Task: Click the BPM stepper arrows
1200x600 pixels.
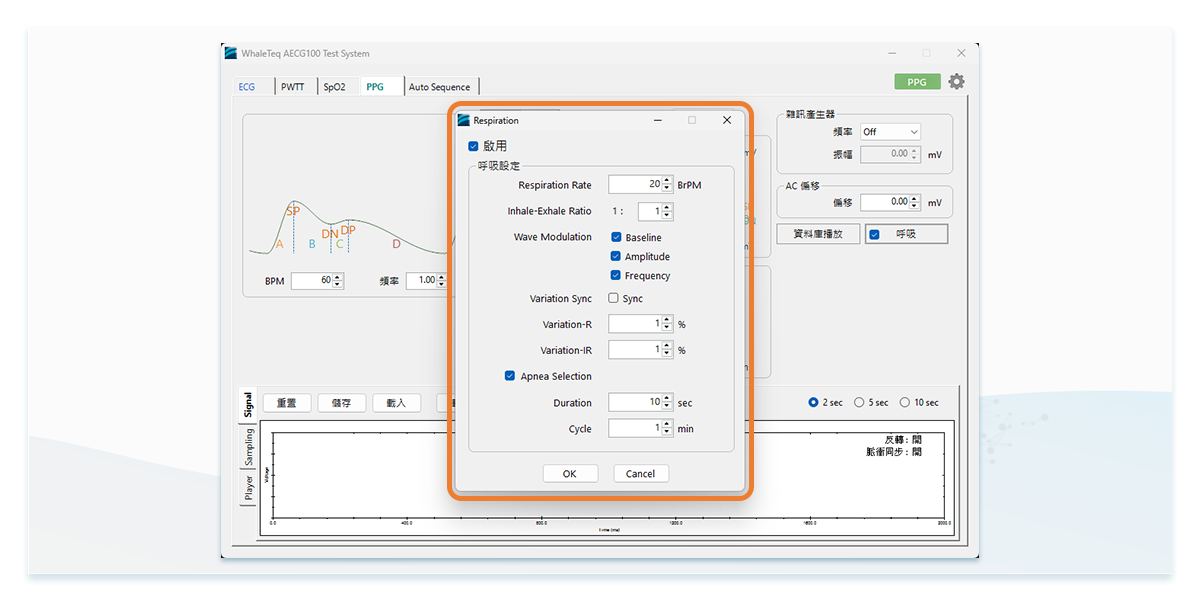Action: [337, 281]
